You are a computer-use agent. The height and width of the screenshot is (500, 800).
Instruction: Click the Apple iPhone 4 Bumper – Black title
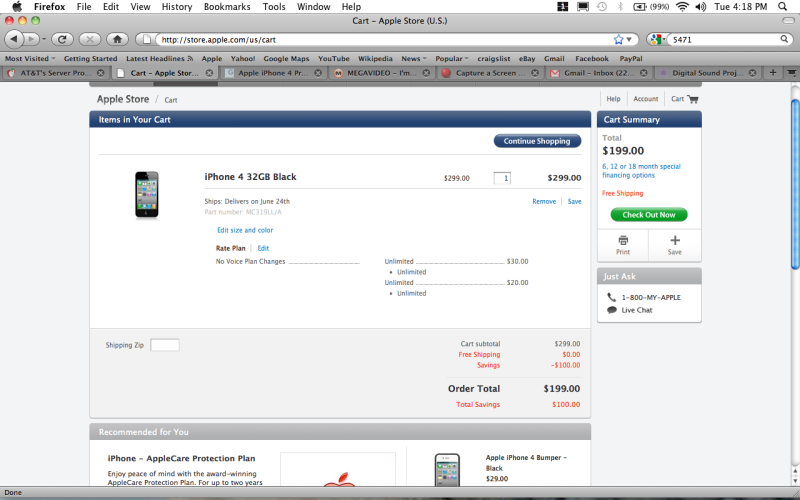point(526,463)
